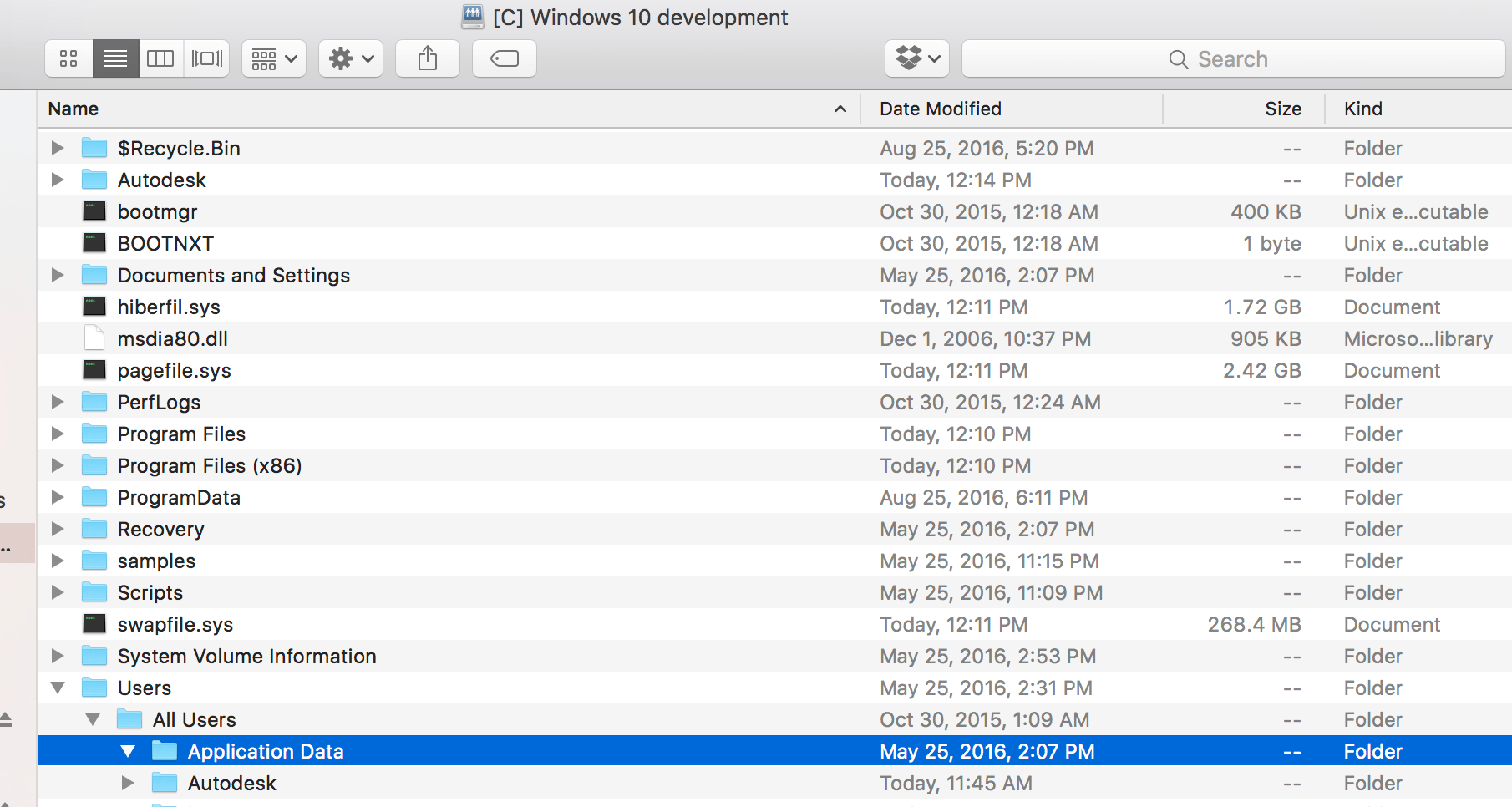Sort by the Size column header
Image resolution: width=1512 pixels, height=807 pixels.
(x=1245, y=109)
